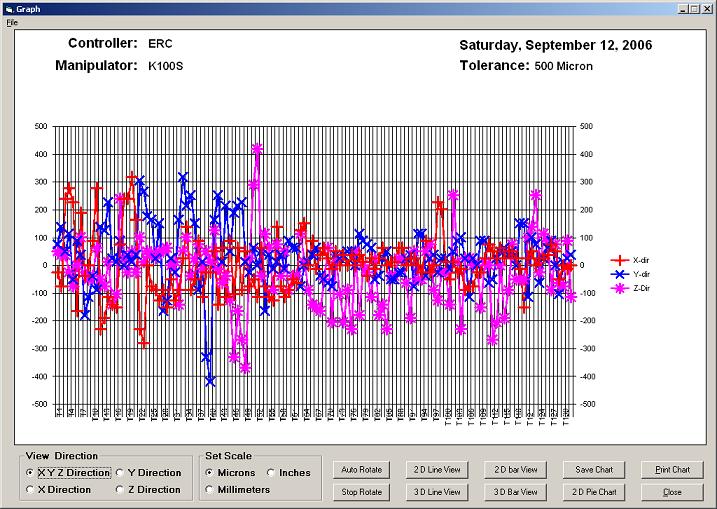This screenshot has width=717, height=509.
Task: Switch to 3 D Line View
Action: pyautogui.click(x=436, y=492)
